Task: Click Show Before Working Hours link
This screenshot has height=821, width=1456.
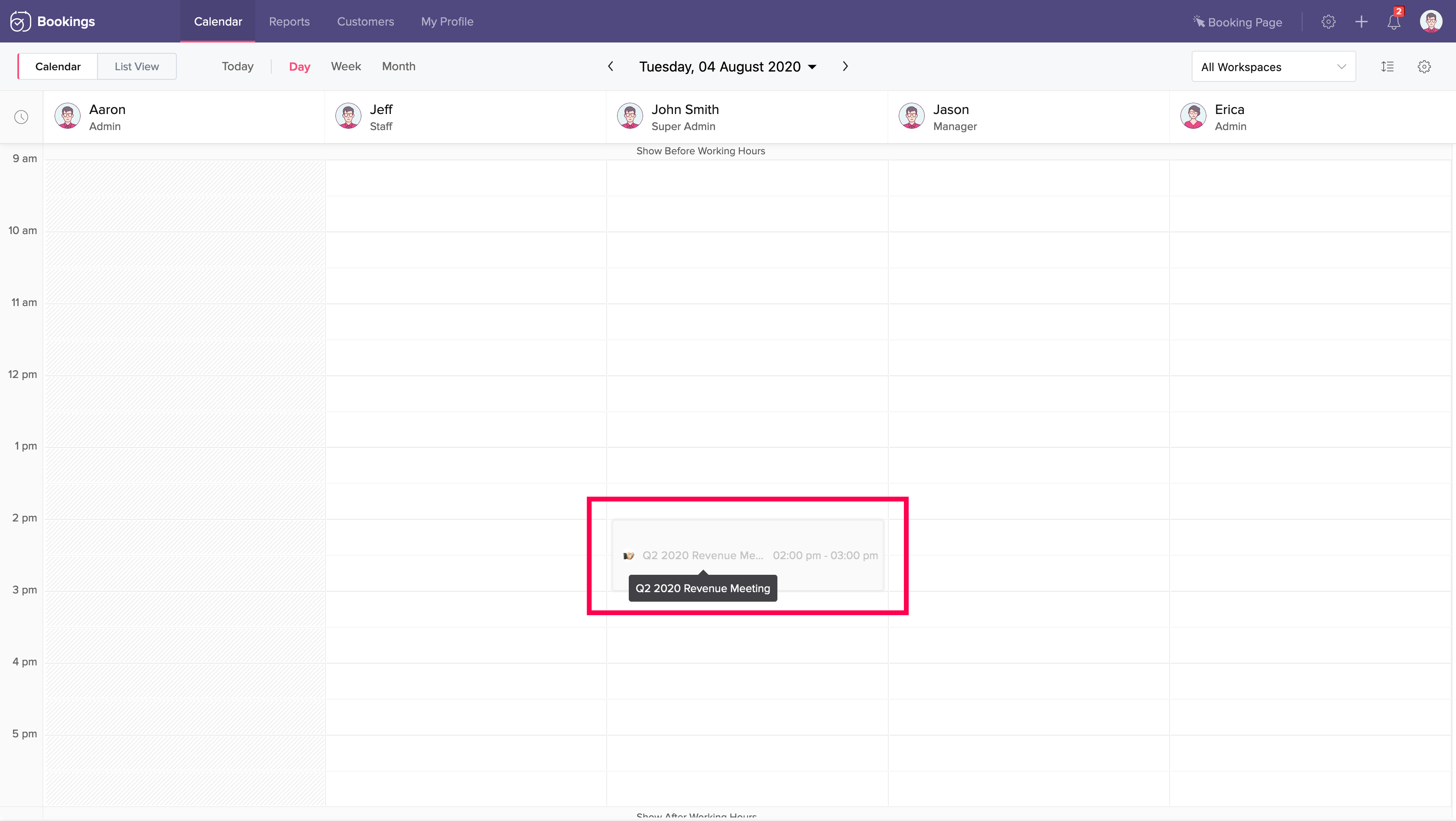Action: click(700, 151)
